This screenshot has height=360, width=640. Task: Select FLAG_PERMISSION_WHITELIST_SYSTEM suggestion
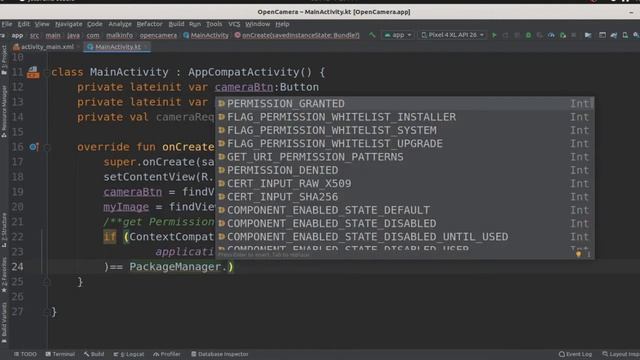click(404, 130)
